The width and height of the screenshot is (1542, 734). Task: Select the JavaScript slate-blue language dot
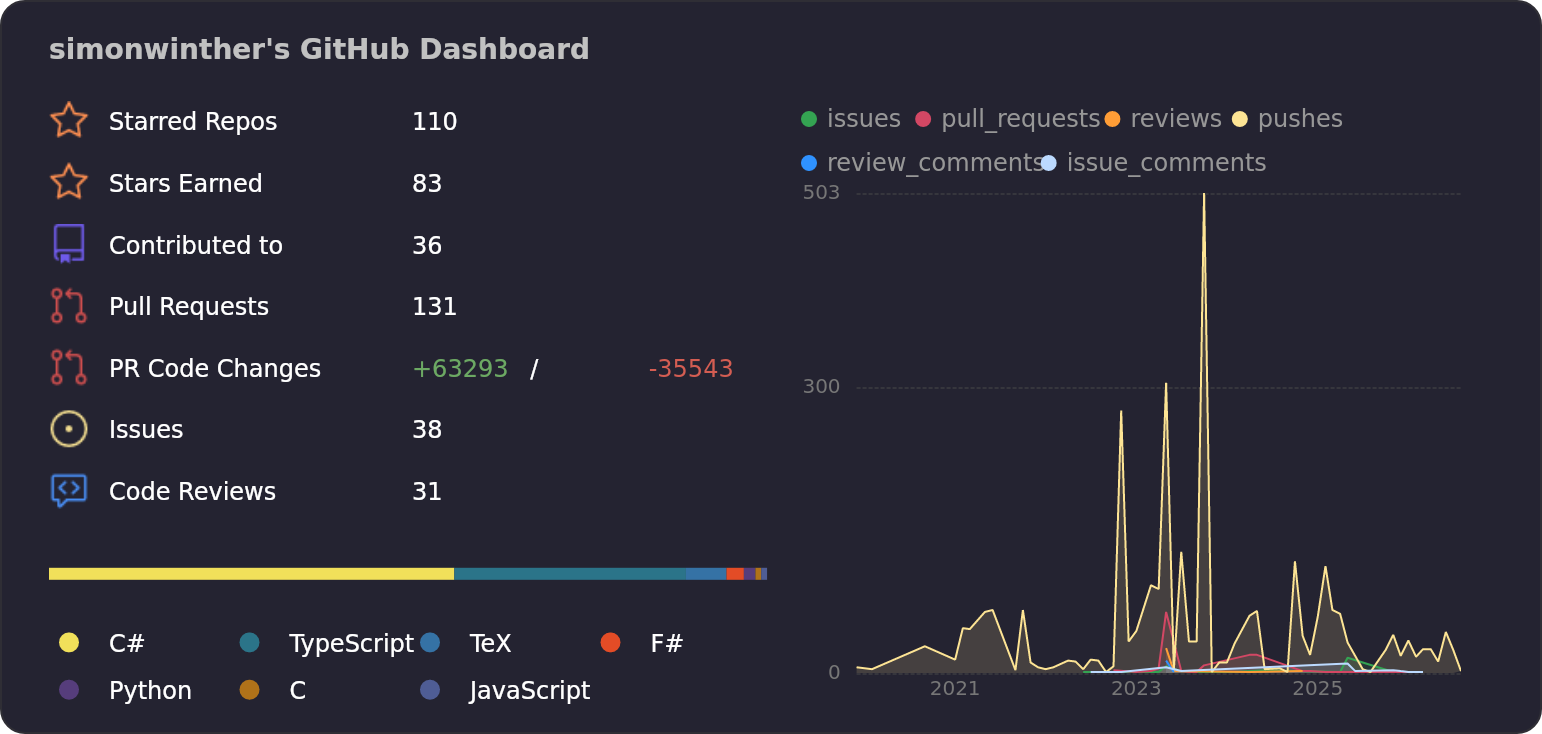[430, 690]
